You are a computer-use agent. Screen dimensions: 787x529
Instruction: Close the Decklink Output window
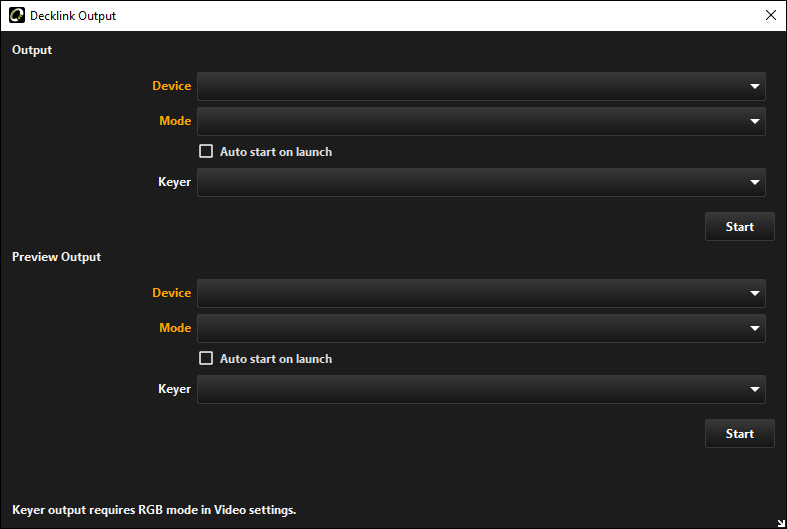coord(771,15)
